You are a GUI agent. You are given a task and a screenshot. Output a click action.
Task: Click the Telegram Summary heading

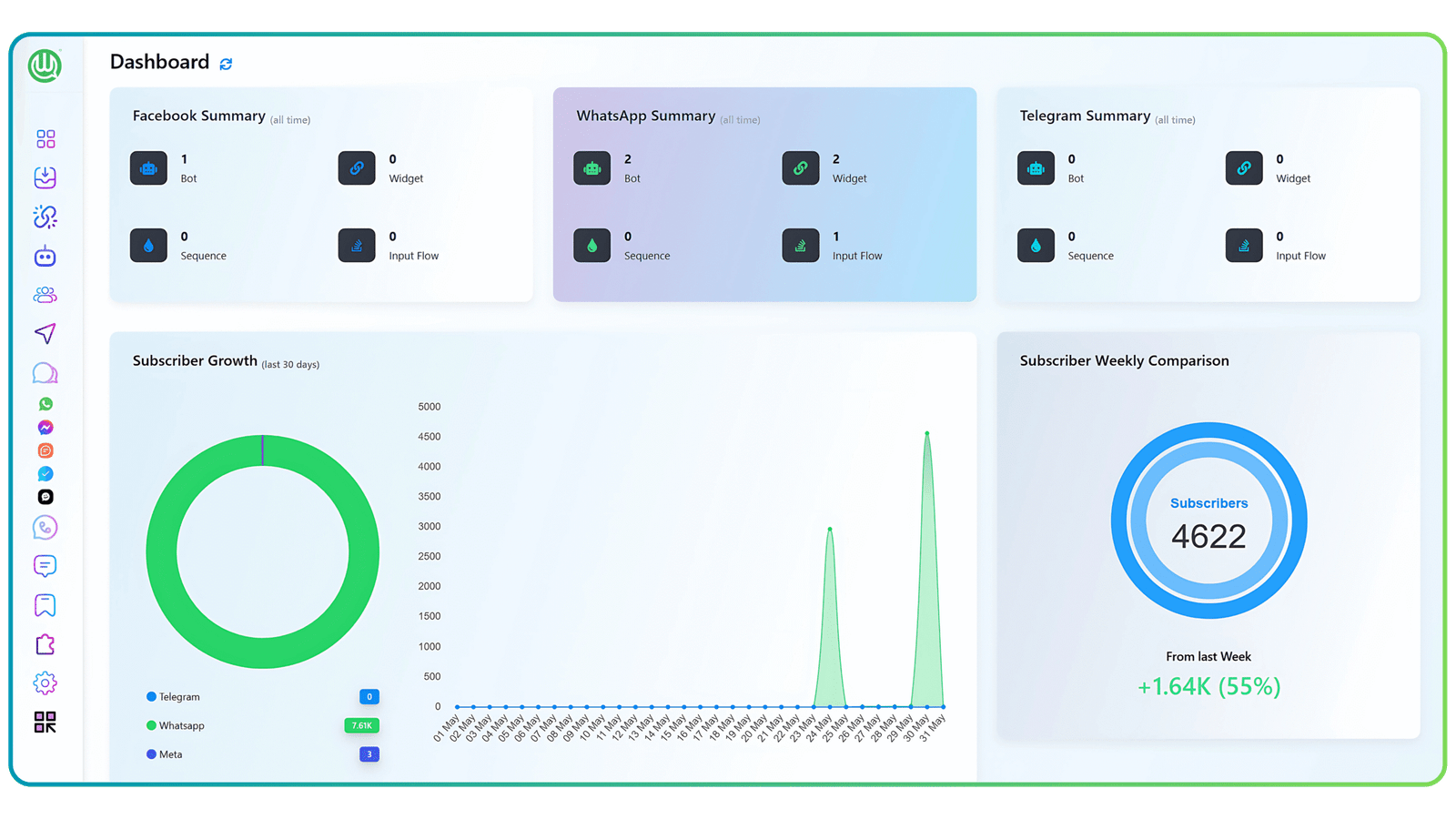(1086, 116)
